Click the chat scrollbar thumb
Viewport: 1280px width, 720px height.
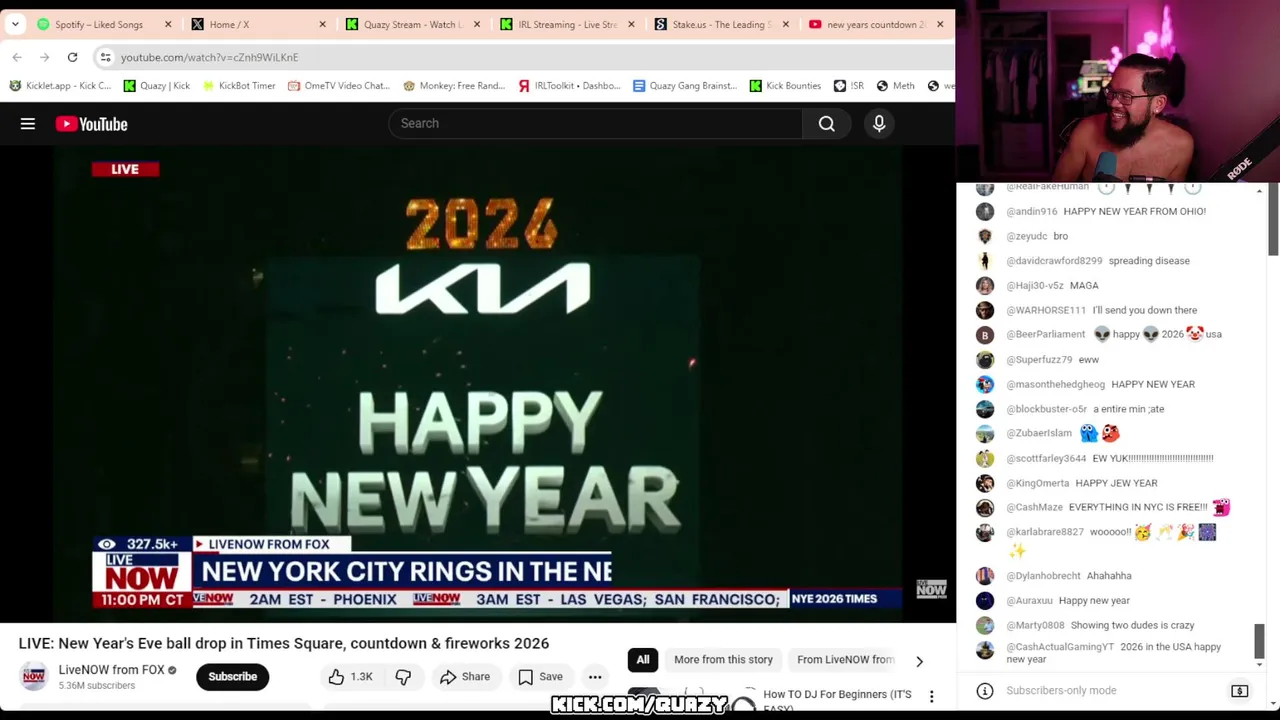click(x=1259, y=641)
